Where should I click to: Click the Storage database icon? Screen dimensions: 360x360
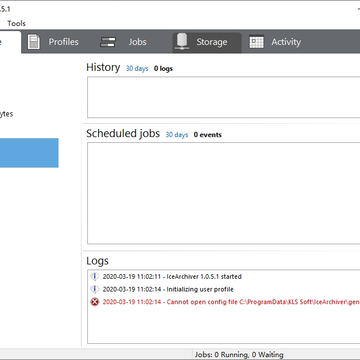(182, 42)
